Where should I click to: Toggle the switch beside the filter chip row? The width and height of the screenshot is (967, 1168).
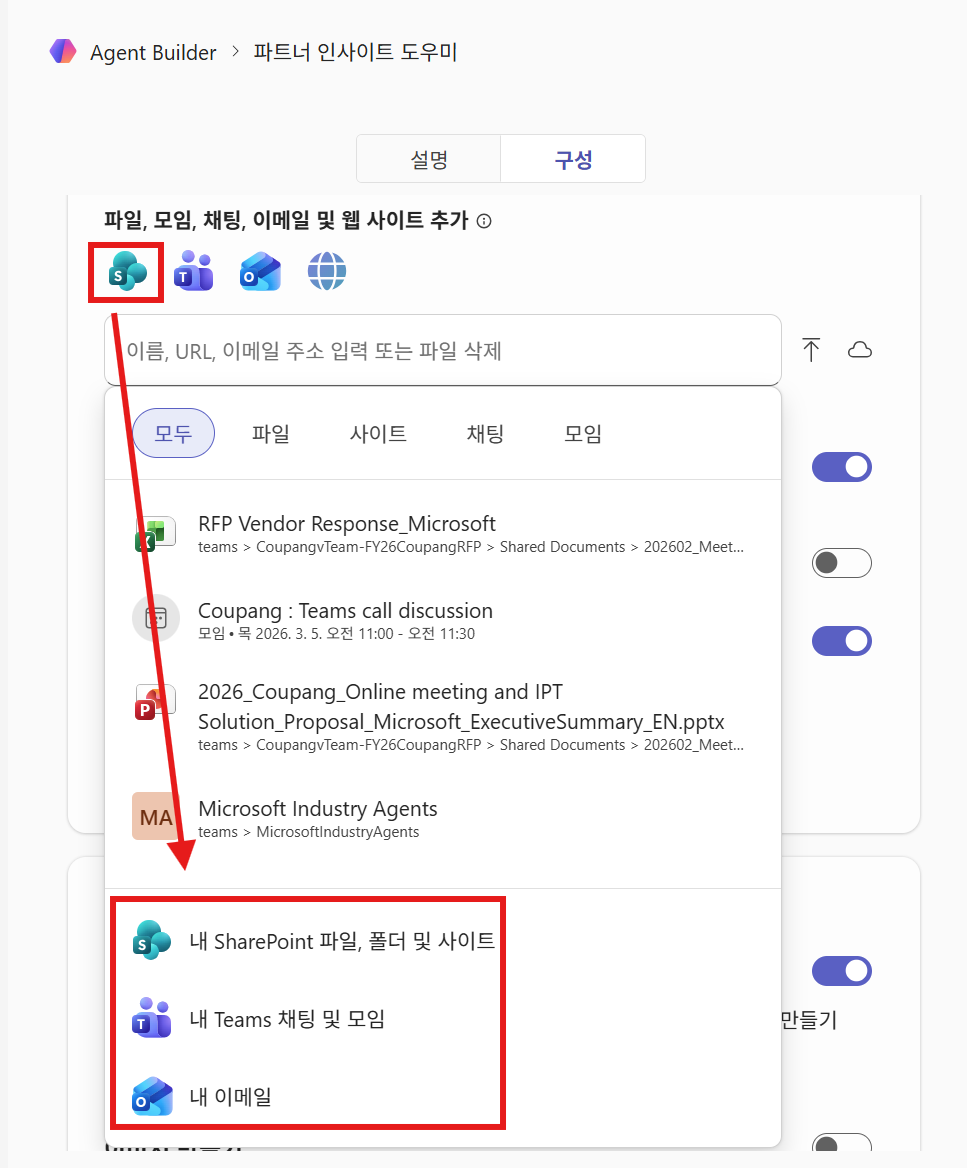842,467
